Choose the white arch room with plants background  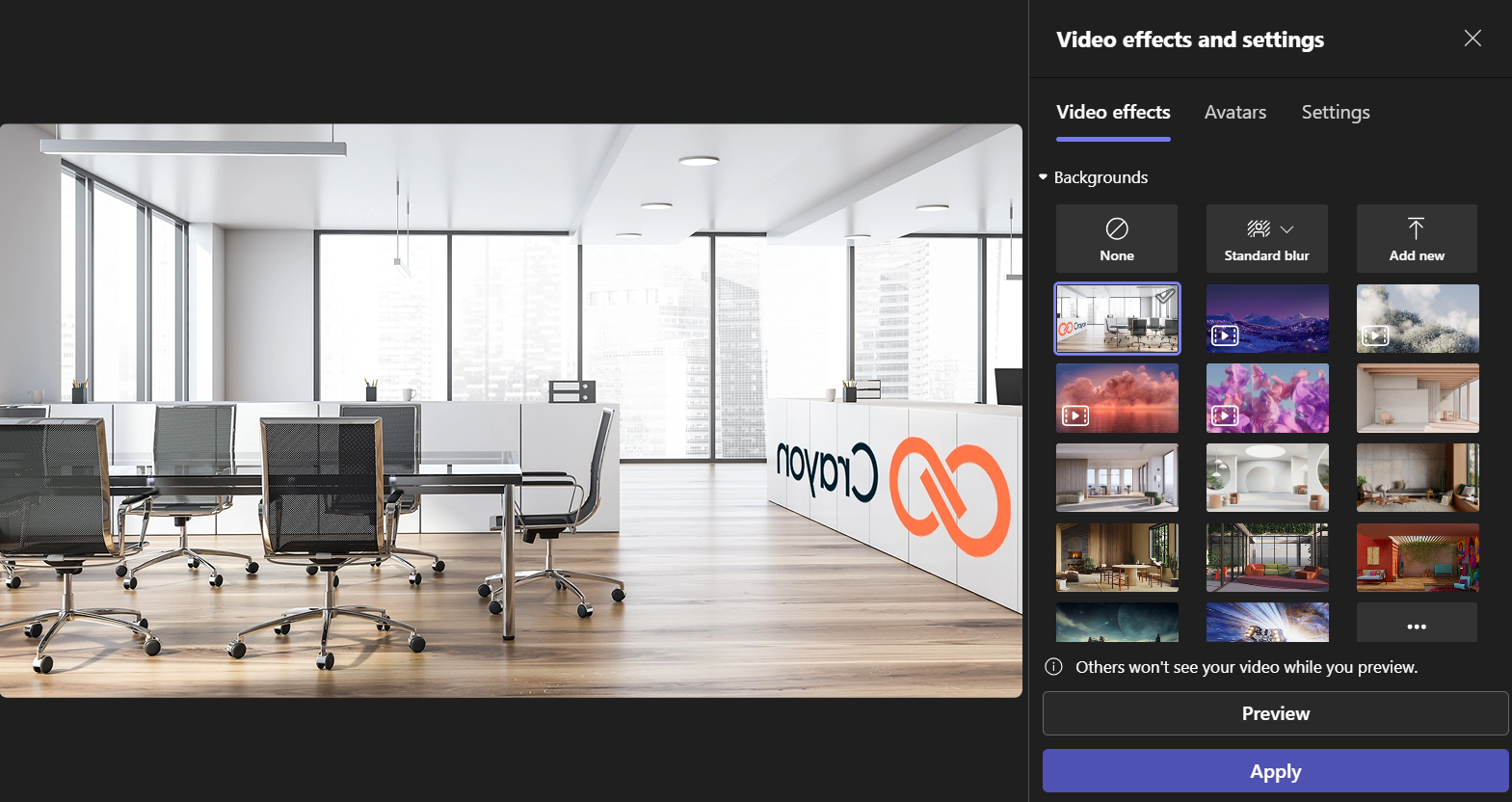(x=1267, y=477)
